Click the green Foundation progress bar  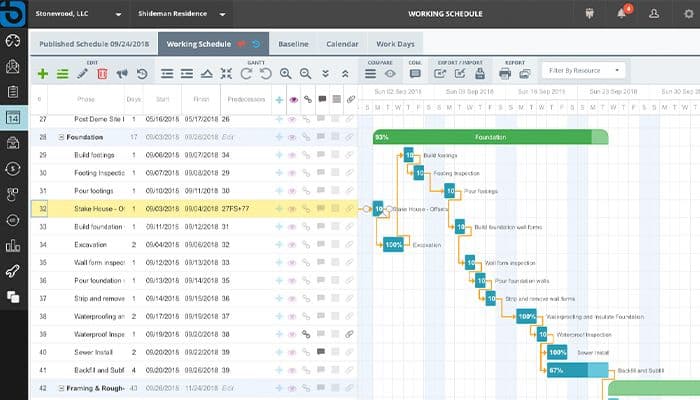point(490,137)
